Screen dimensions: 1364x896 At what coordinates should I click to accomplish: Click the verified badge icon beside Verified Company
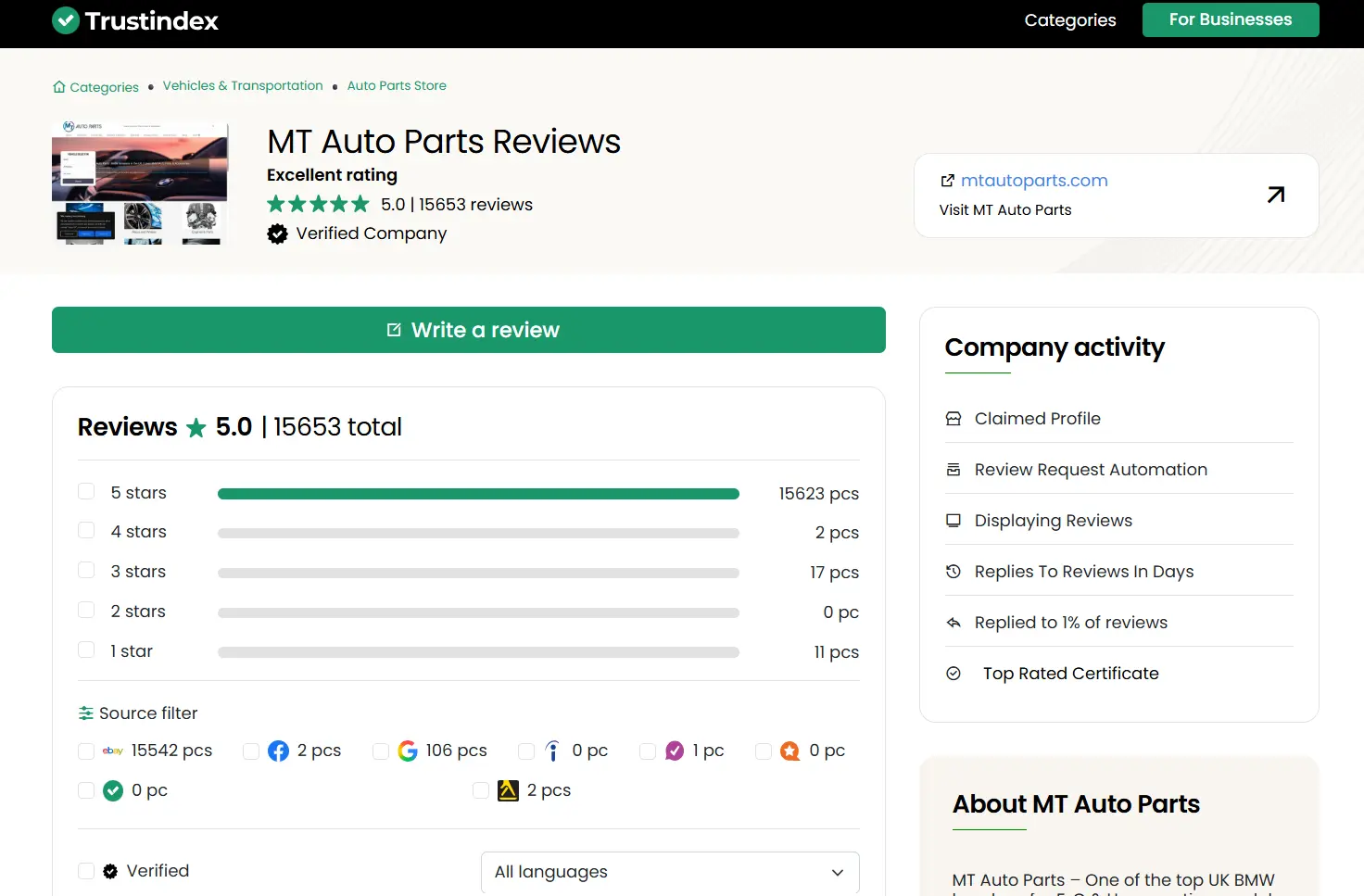[x=277, y=233]
